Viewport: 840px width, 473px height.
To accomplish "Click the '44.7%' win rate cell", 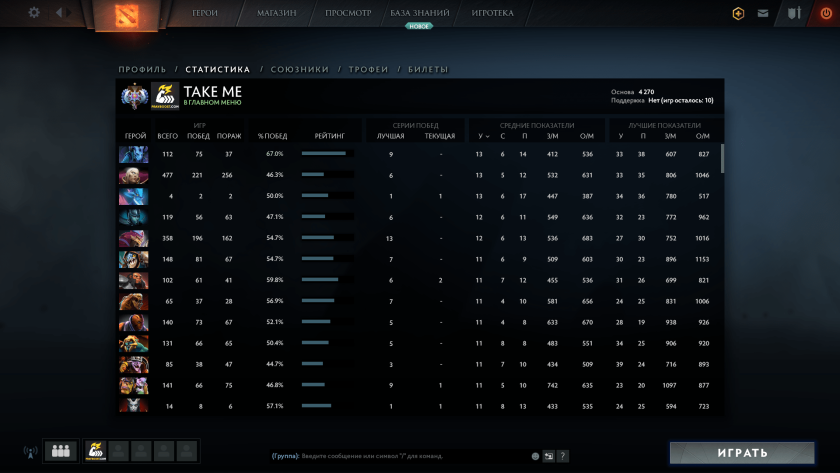I will coord(275,364).
